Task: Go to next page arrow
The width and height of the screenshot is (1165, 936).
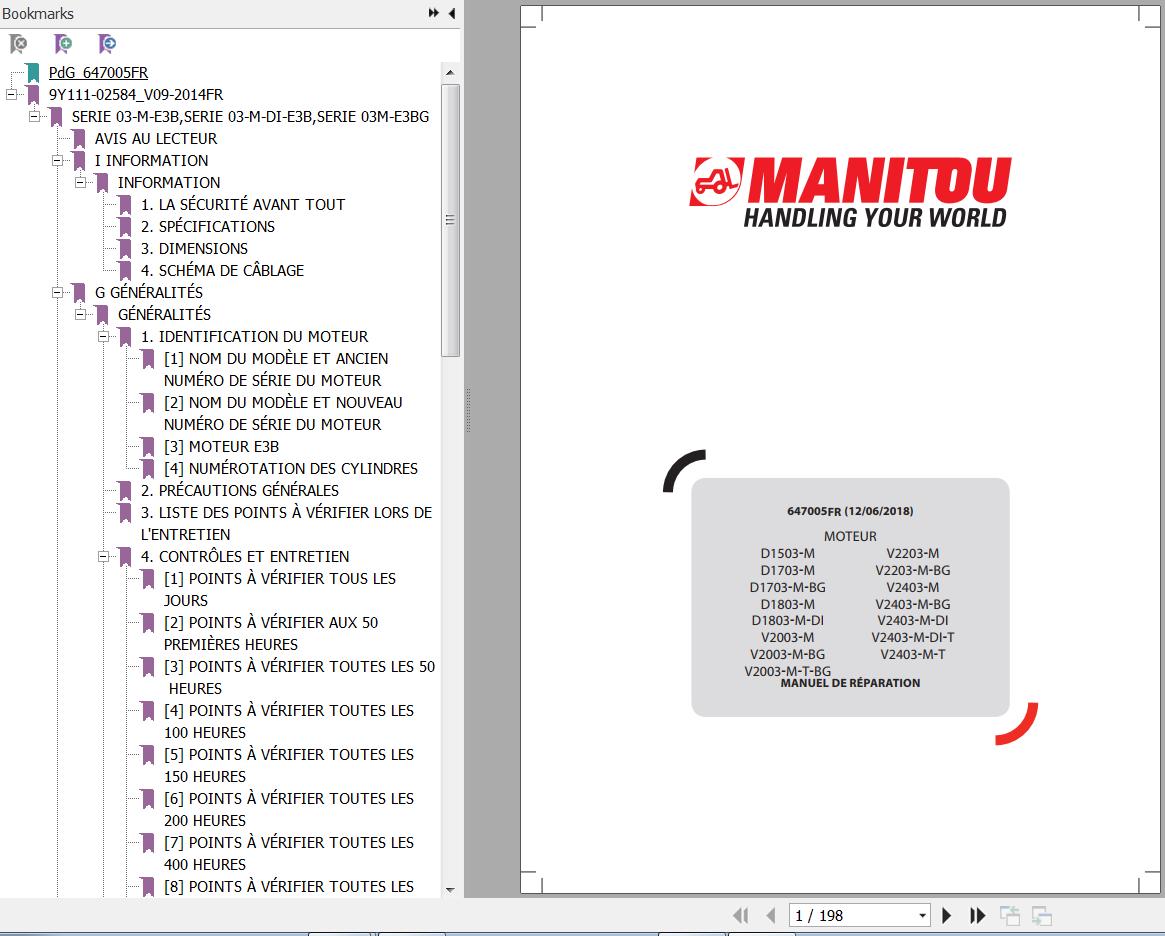Action: (947, 915)
